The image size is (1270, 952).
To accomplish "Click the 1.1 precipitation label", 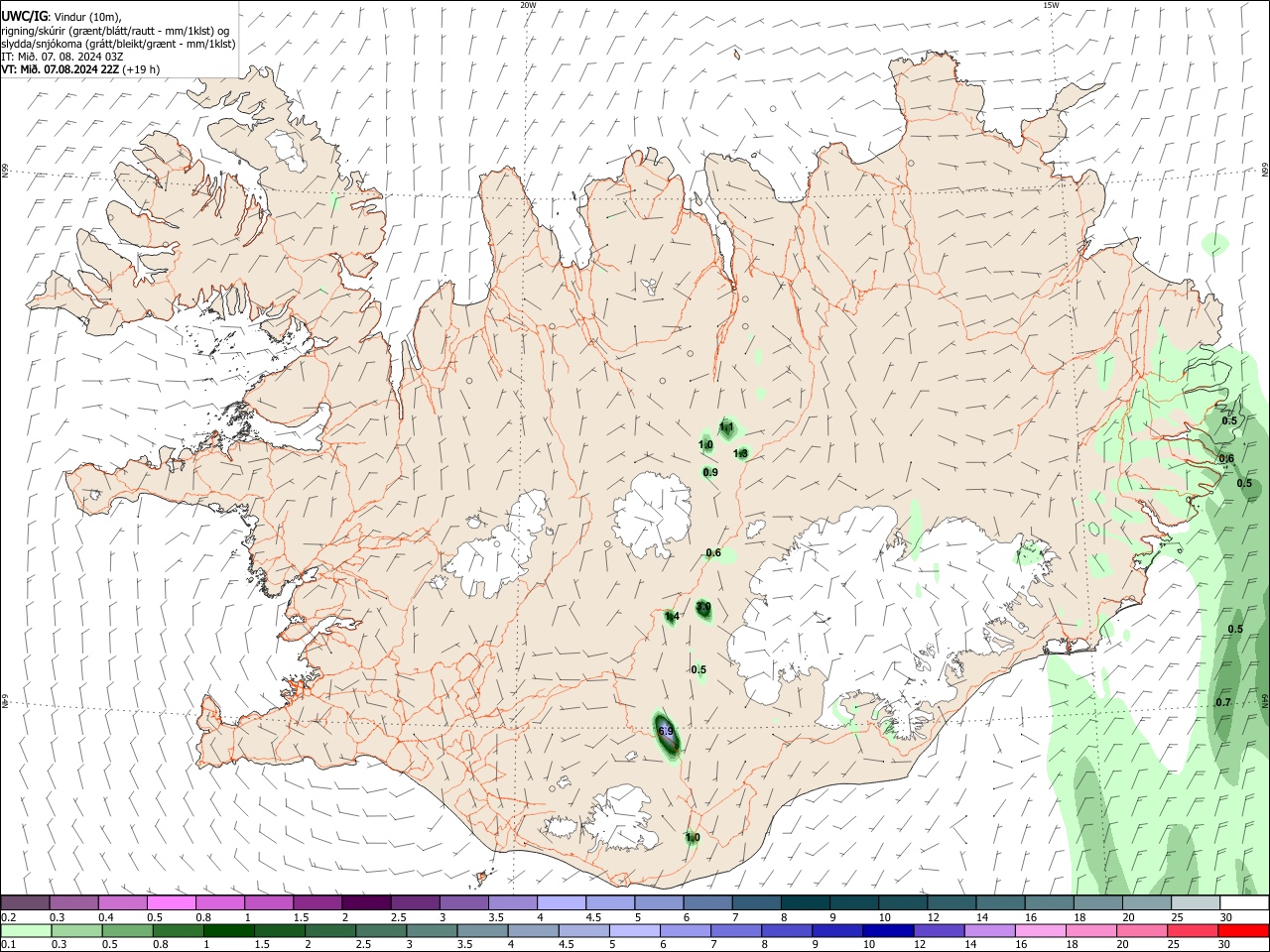I will click(726, 427).
